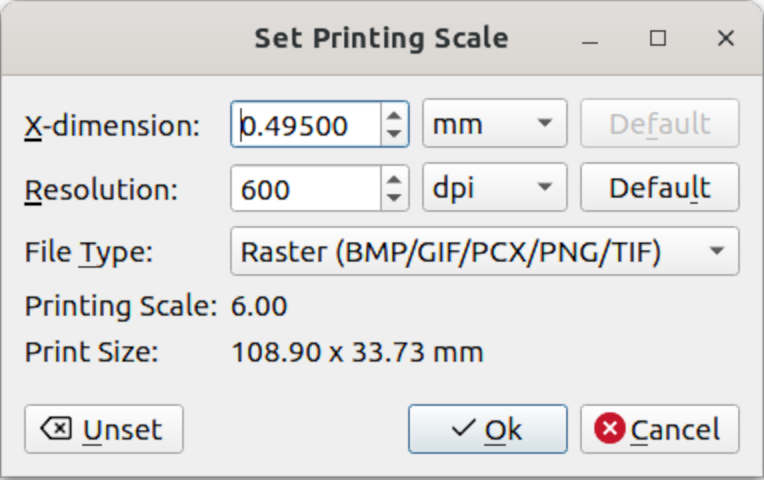Click the Print Size value text
Screen dimensions: 764x480
click(357, 352)
